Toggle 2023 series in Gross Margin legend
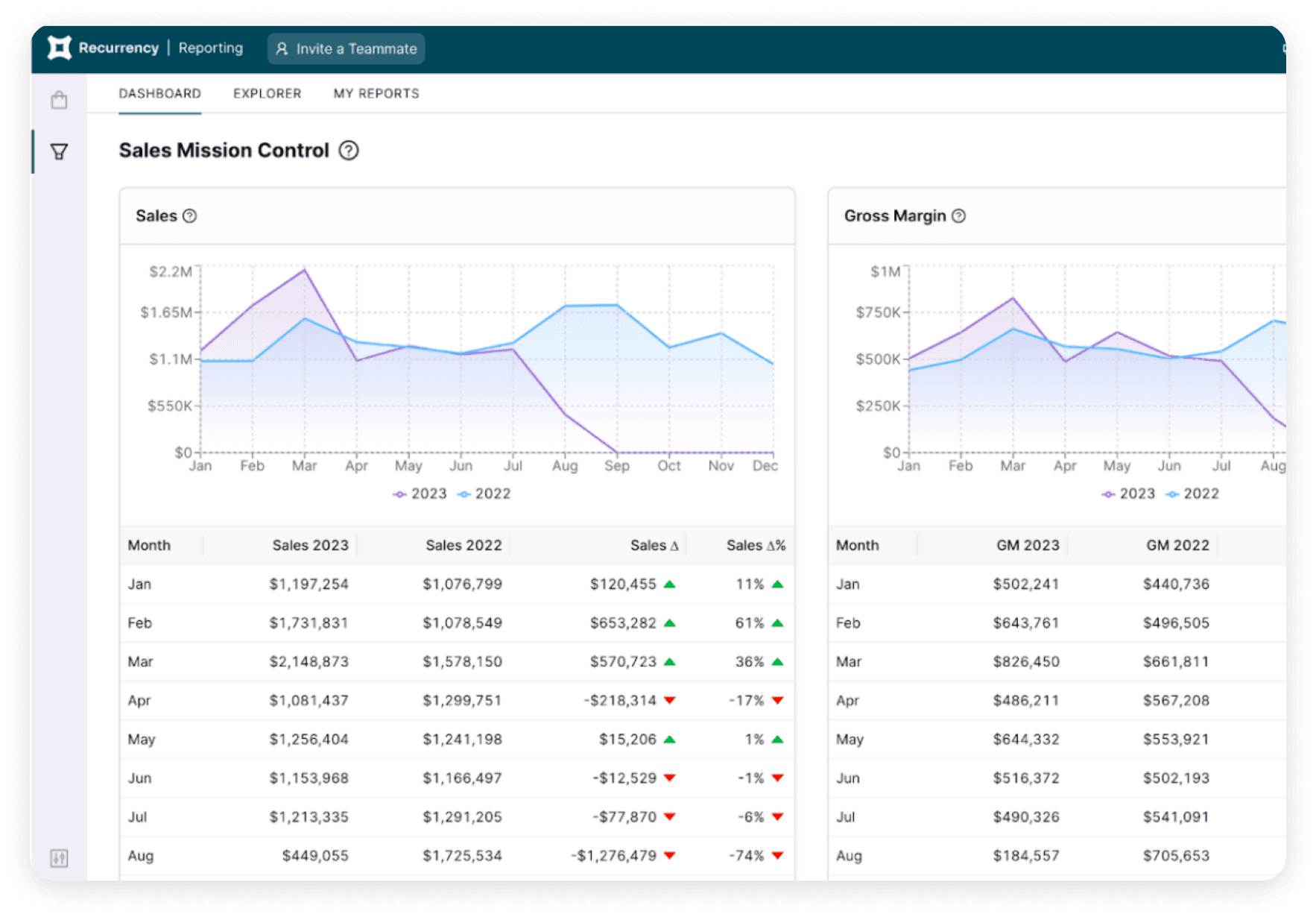The image size is (1316, 917). (1128, 494)
